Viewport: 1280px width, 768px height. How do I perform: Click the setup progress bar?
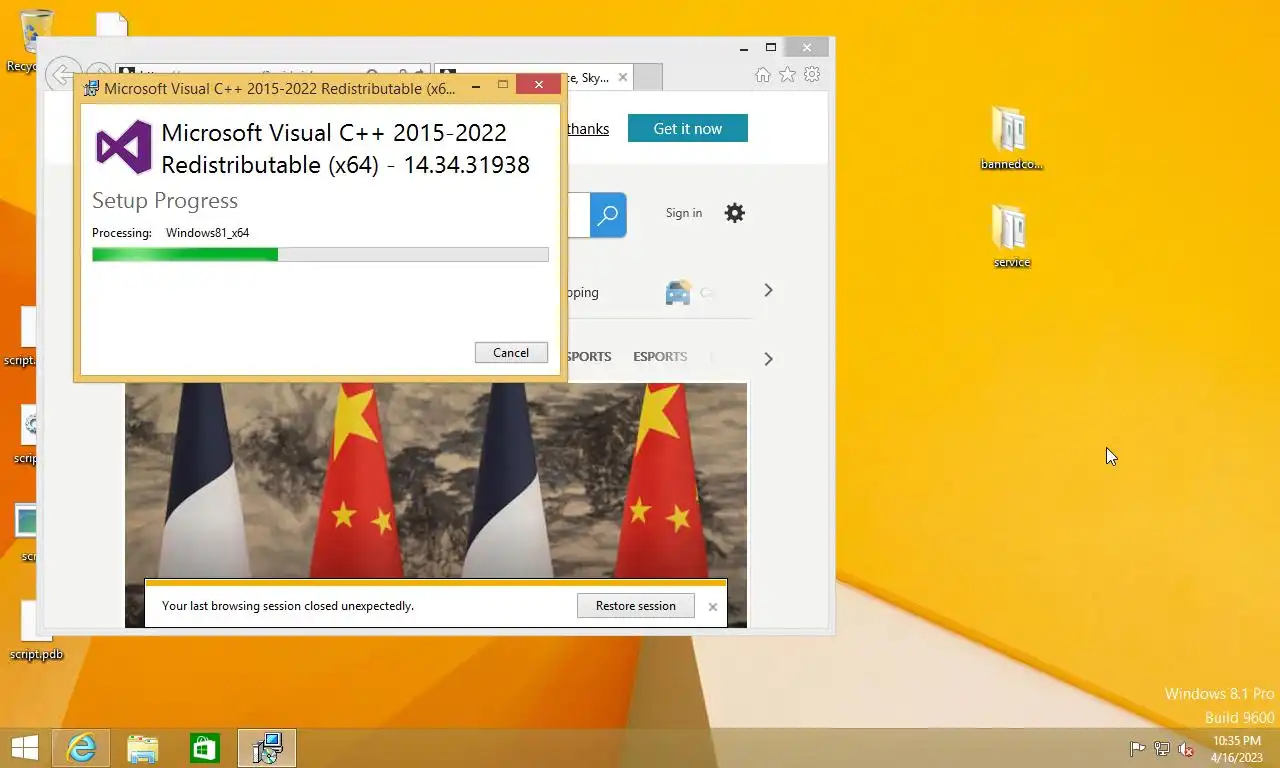point(320,255)
